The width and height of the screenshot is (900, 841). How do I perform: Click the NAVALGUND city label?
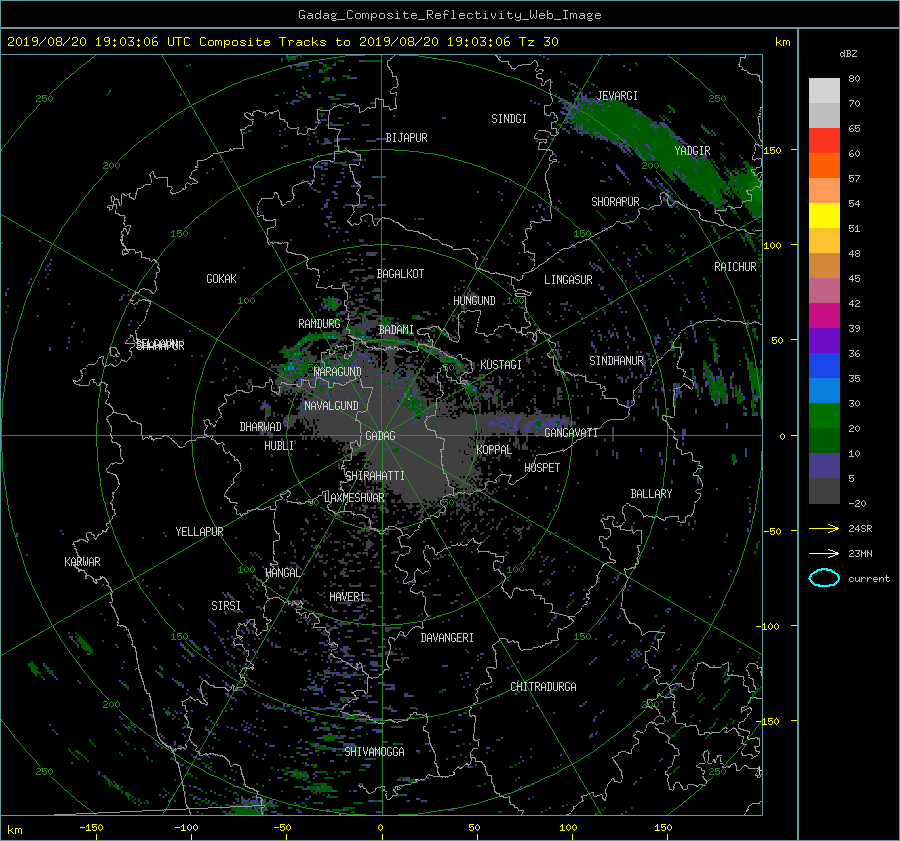[x=331, y=406]
